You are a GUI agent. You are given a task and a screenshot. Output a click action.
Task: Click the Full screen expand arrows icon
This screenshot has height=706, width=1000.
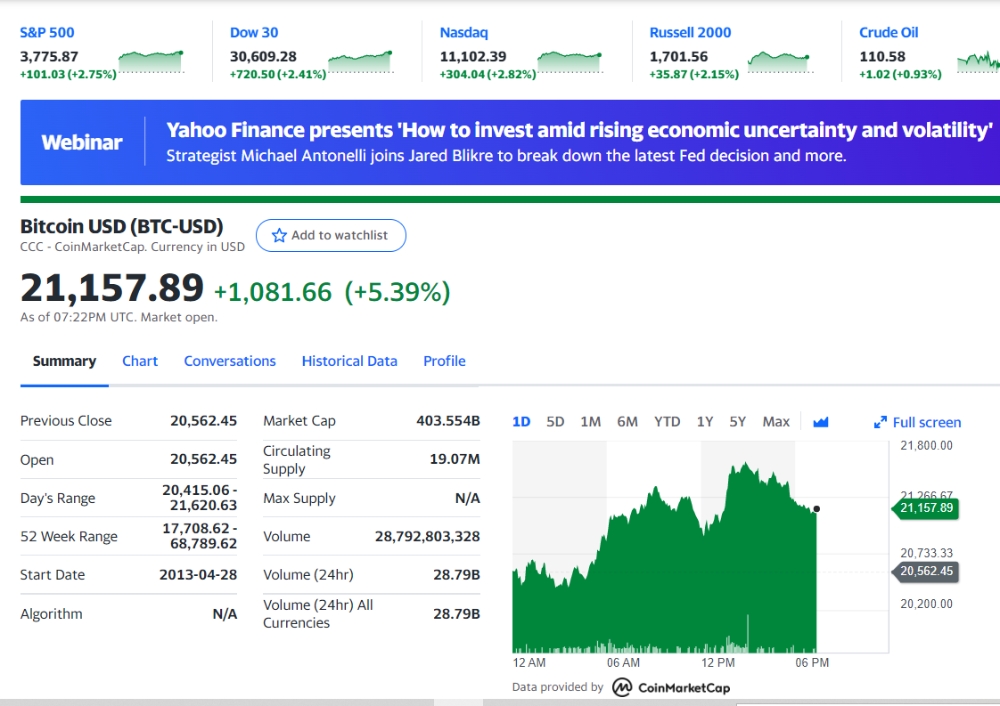pos(880,422)
